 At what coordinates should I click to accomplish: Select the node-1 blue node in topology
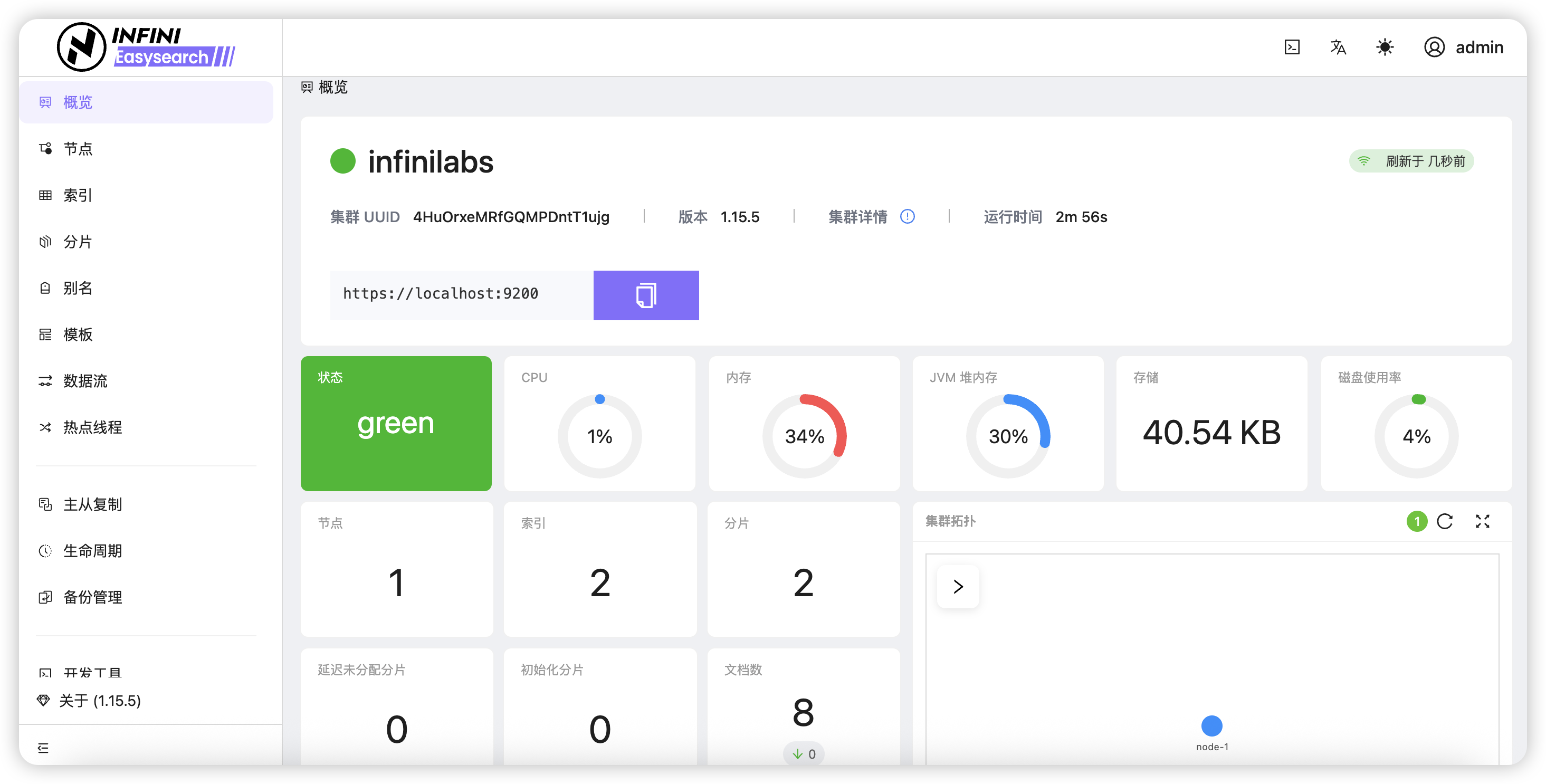(x=1211, y=726)
